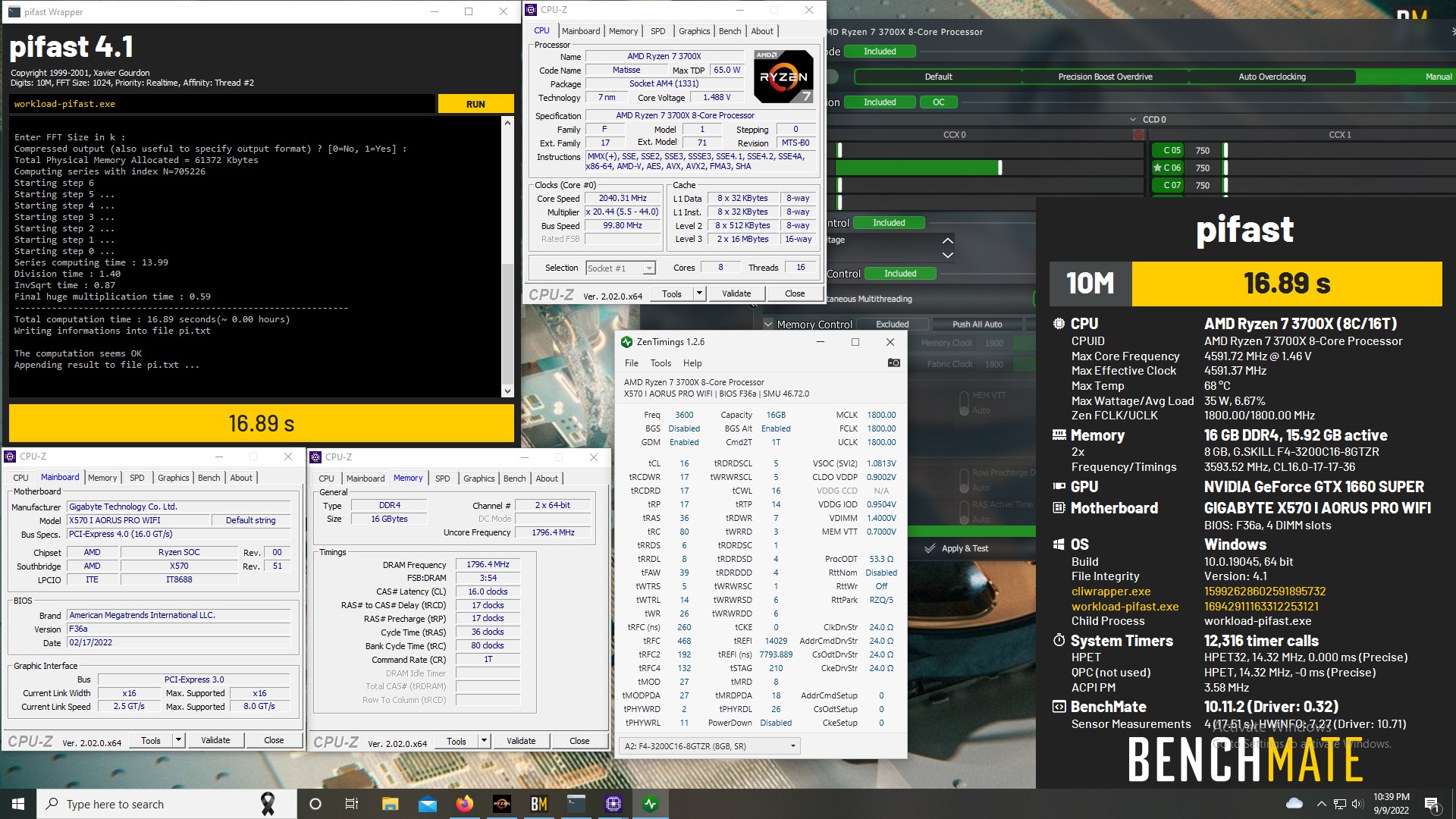This screenshot has width=1456, height=819.
Task: Launch Firefox from the taskbar
Action: pos(465,804)
